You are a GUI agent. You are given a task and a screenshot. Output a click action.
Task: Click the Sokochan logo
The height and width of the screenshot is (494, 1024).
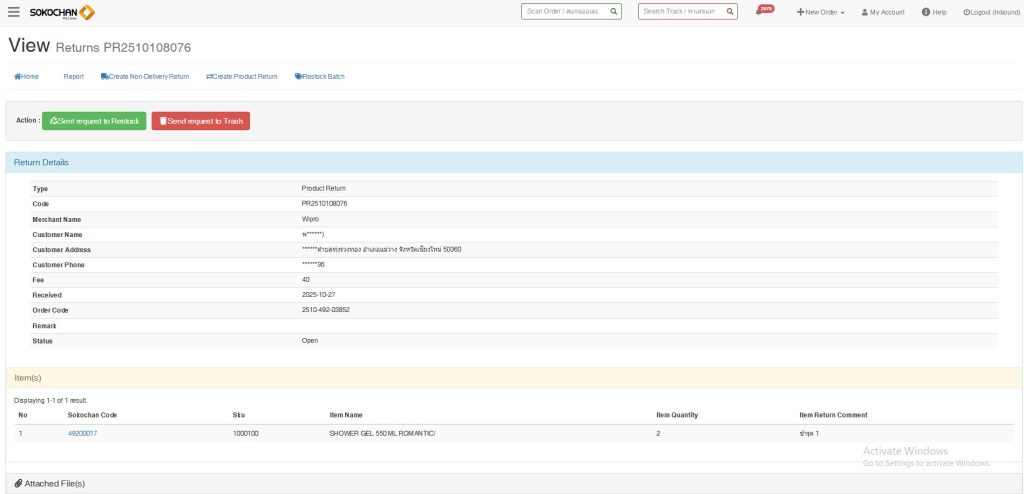[x=62, y=12]
